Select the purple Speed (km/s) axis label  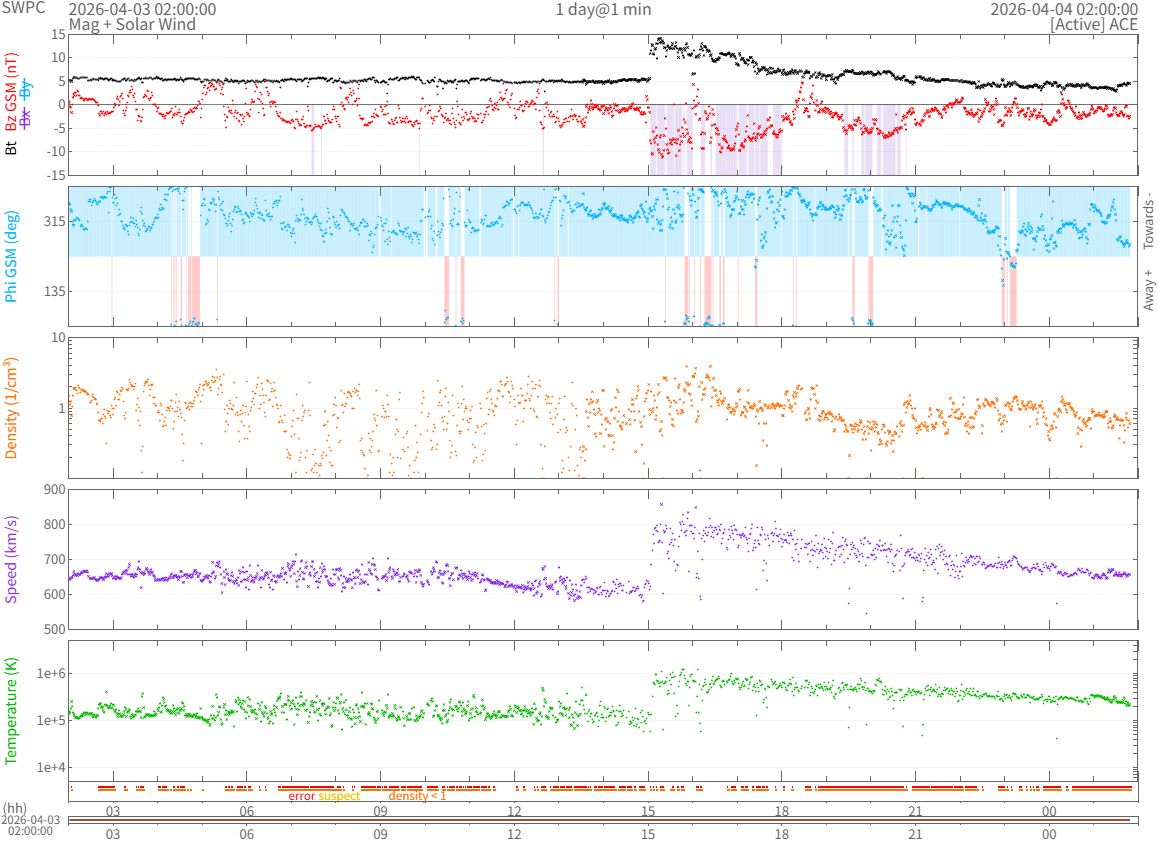click(x=12, y=559)
